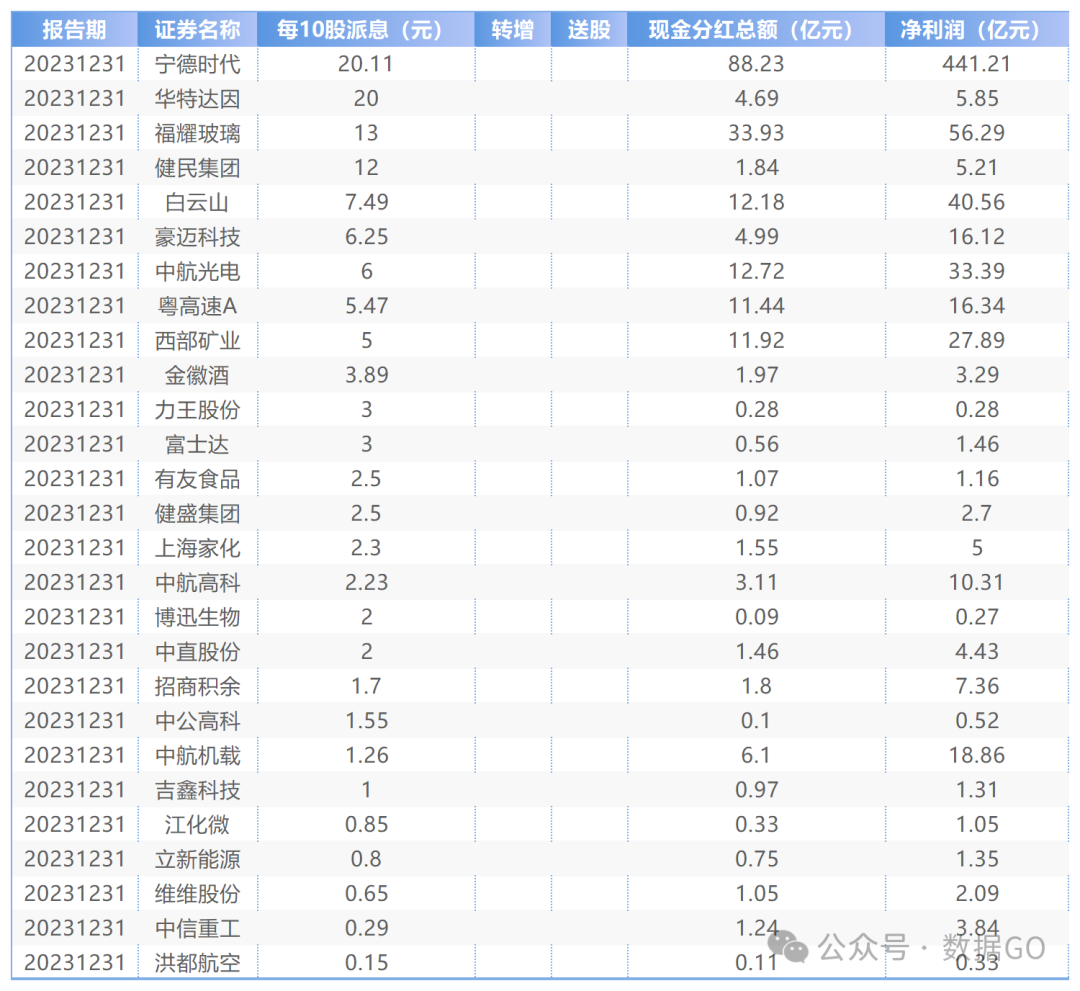
Task: Click the net profit value 7.36
Action: pyautogui.click(x=977, y=686)
